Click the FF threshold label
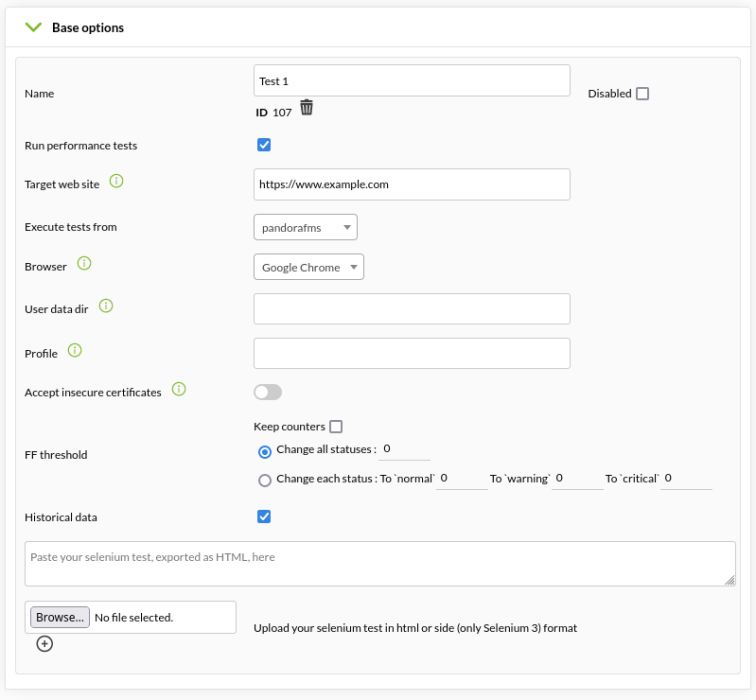 pos(56,455)
